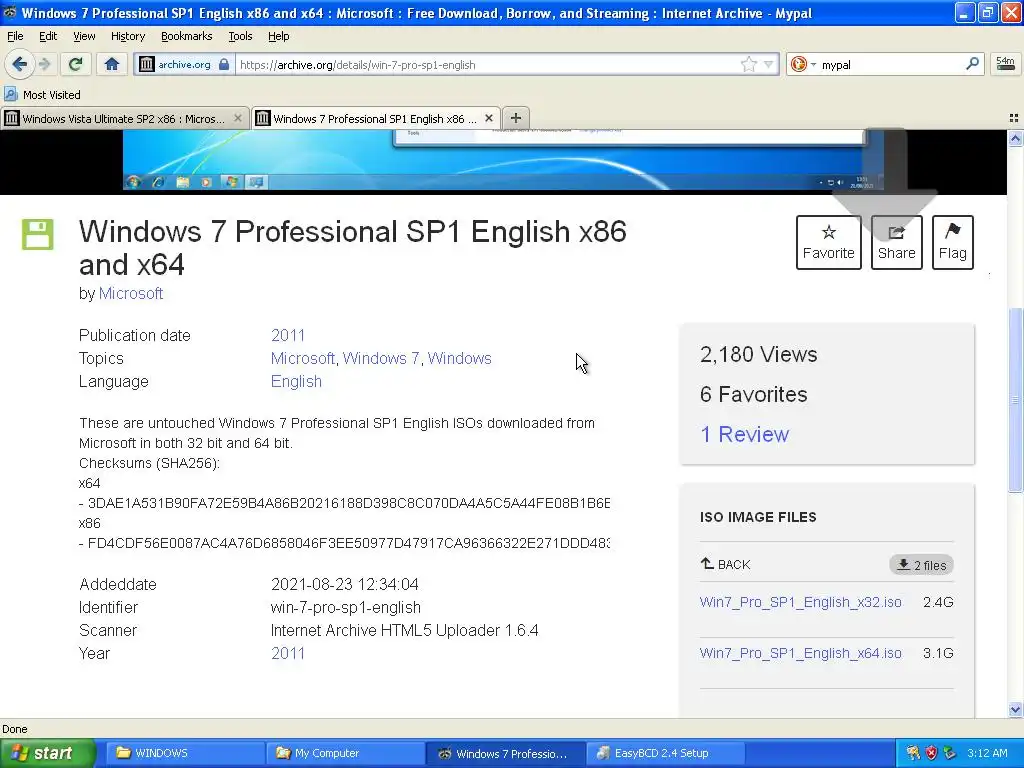Bookmark this page with the star icon
The image size is (1024, 768).
(748, 64)
